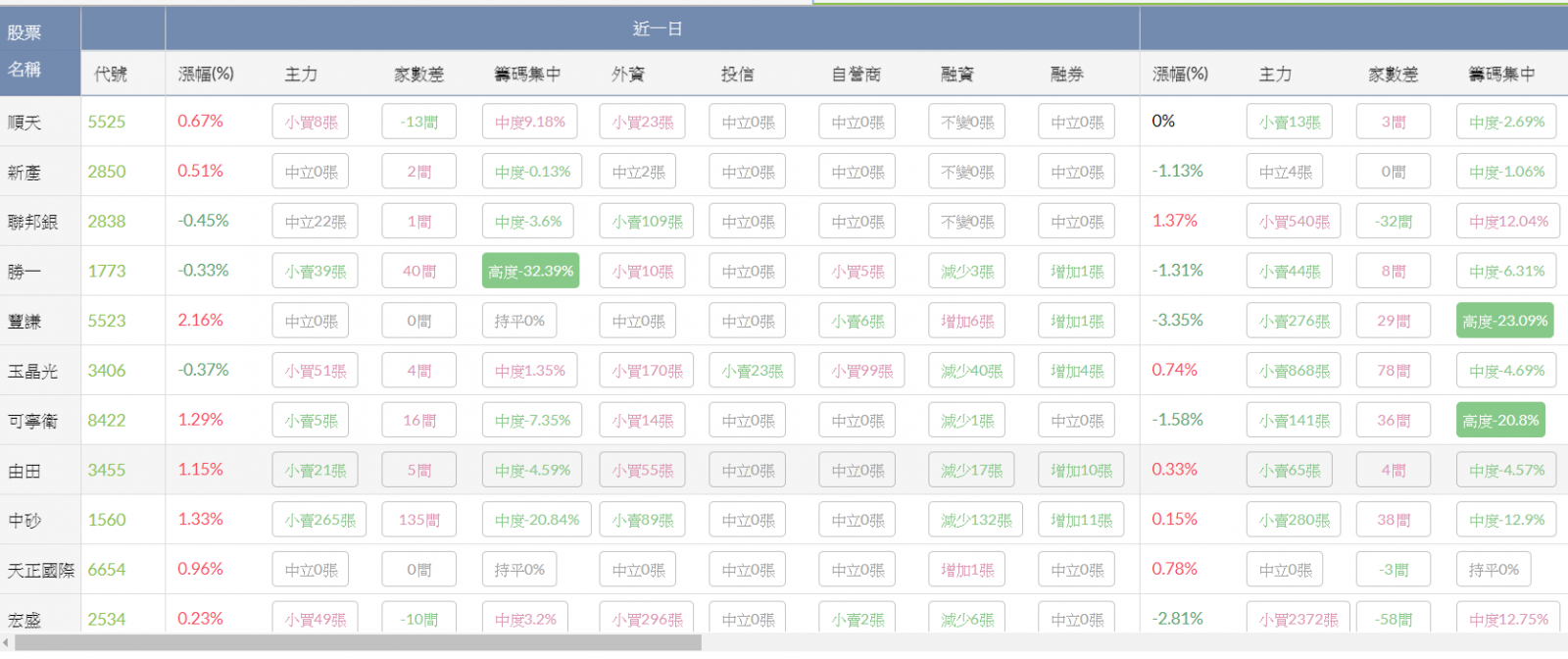Image resolution: width=1568 pixels, height=659 pixels.
Task: Click the 投信 column header
Action: click(738, 75)
